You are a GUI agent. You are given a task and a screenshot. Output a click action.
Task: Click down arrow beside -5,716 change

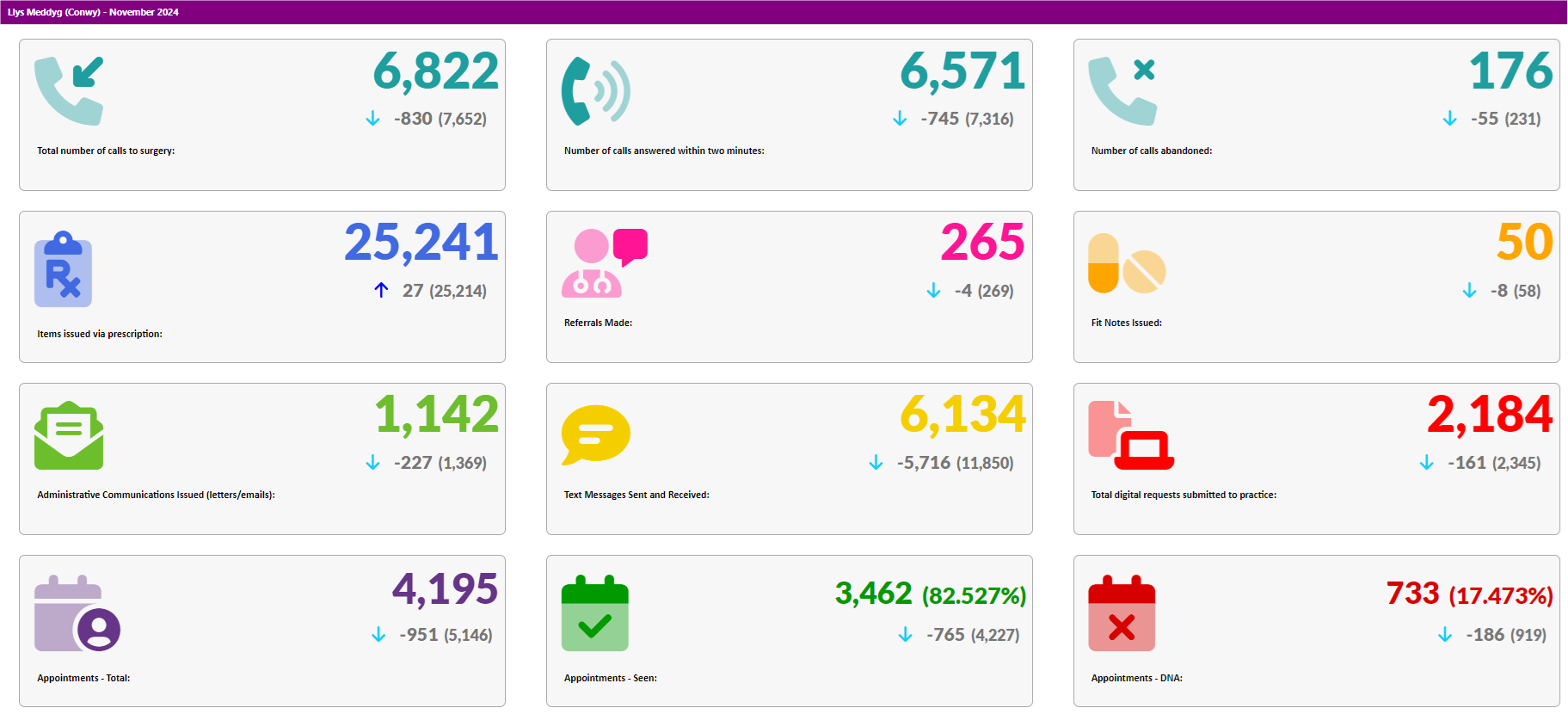tap(876, 463)
